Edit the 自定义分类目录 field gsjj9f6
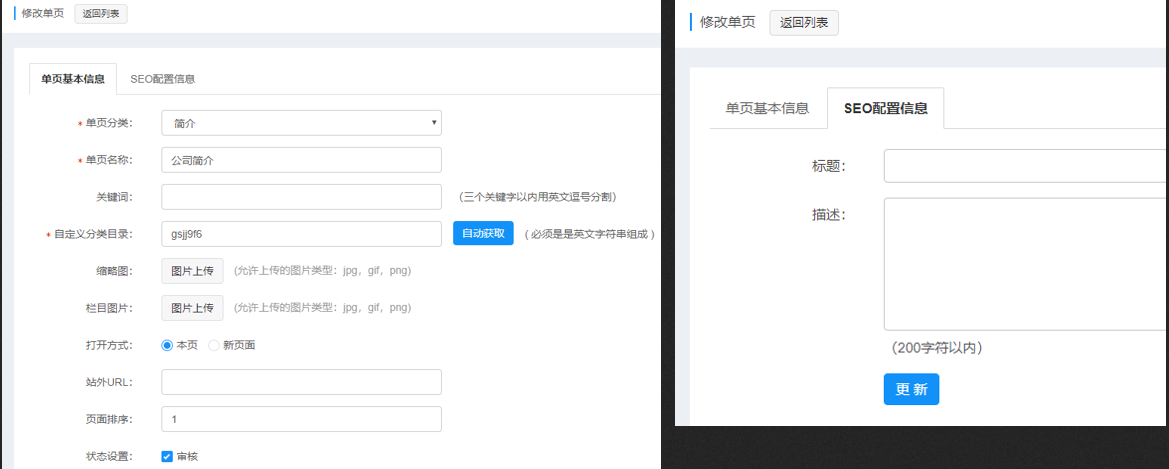The height and width of the screenshot is (469, 1169). [301, 233]
